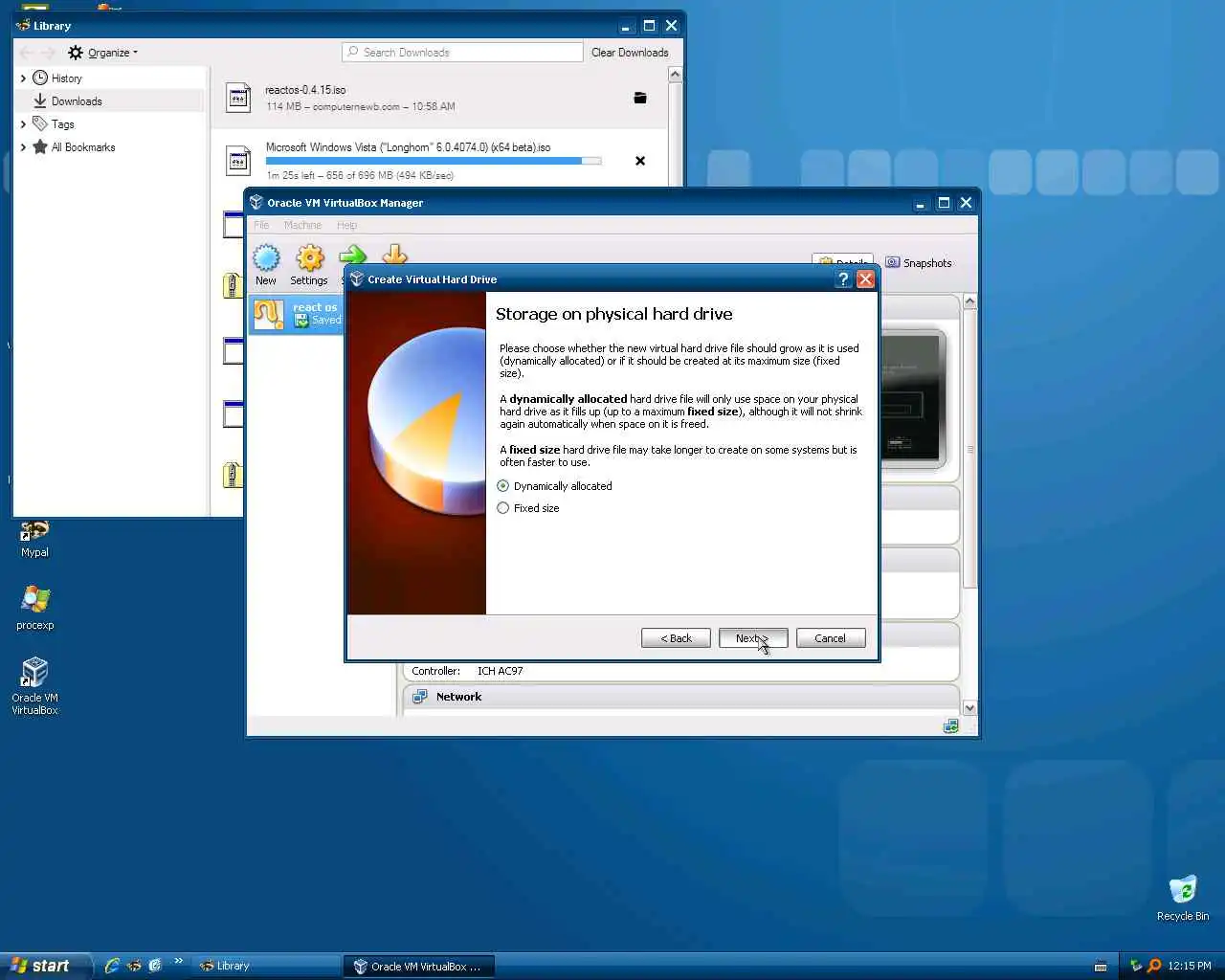Viewport: 1225px width, 980px height.
Task: Expand hidden quick launch chevron
Action: coord(178,962)
